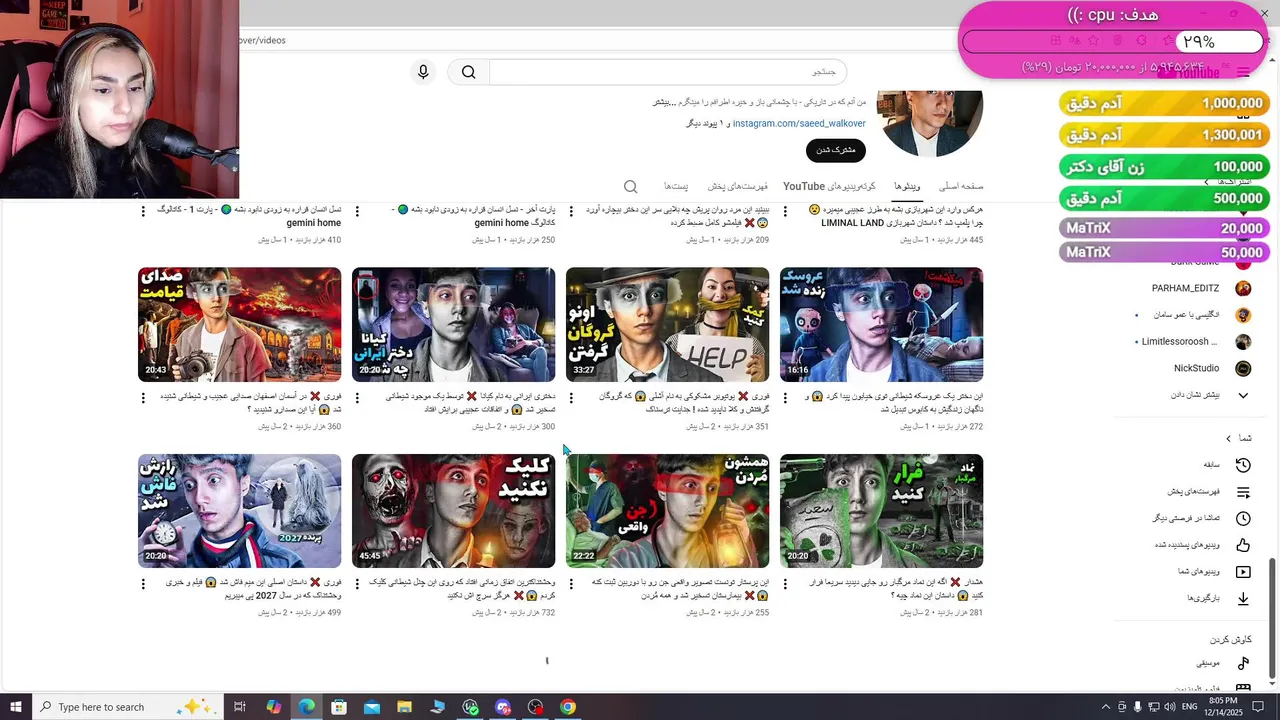Open Music (موسیقی) note icon in sidebar
1280x720 pixels.
point(1243,663)
